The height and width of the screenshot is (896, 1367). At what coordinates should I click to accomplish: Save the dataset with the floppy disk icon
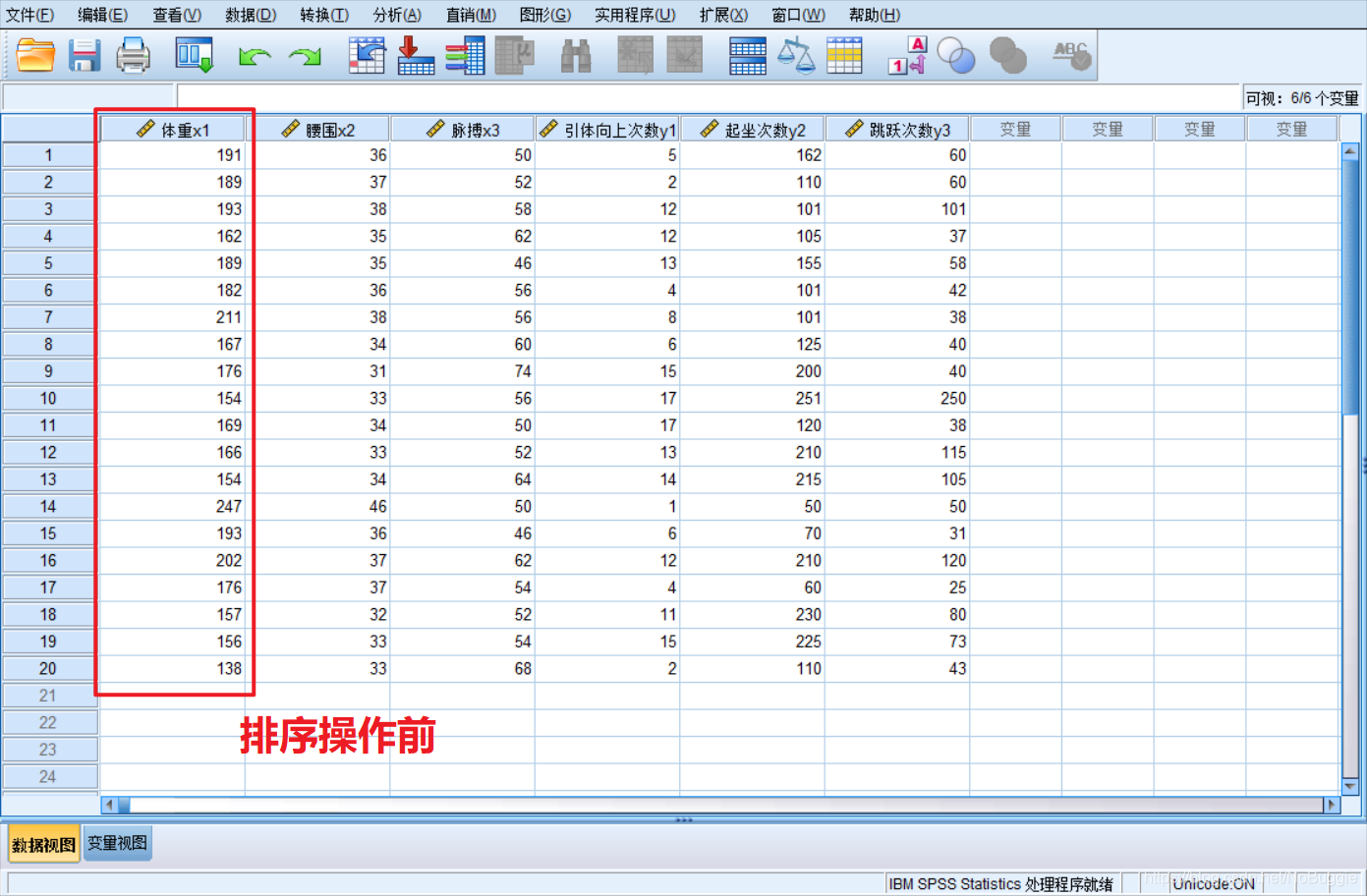(85, 56)
